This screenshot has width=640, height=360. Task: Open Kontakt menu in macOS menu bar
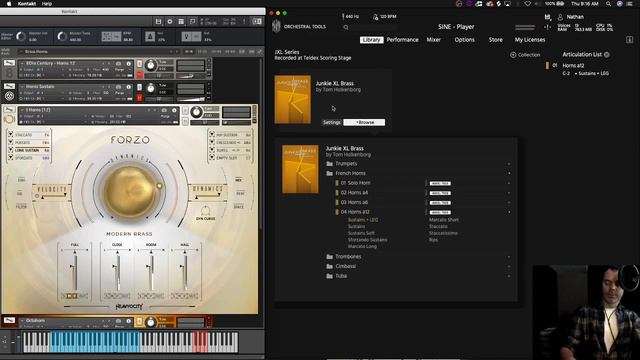click(27, 4)
